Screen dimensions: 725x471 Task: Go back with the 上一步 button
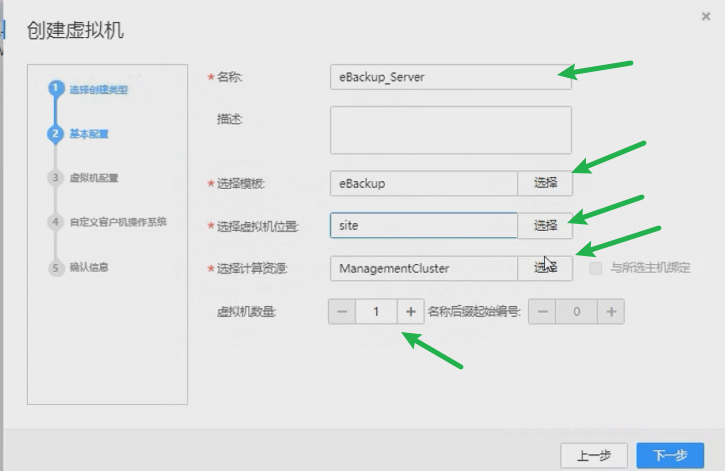pyautogui.click(x=593, y=455)
